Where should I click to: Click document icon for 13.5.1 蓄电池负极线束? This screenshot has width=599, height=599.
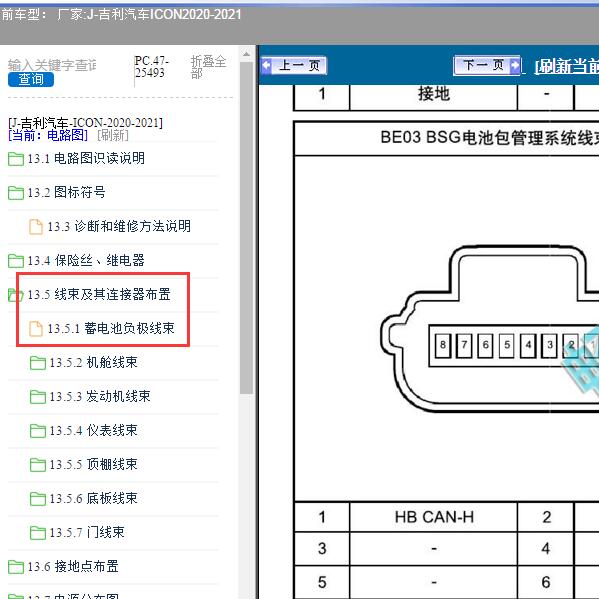[x=36, y=329]
